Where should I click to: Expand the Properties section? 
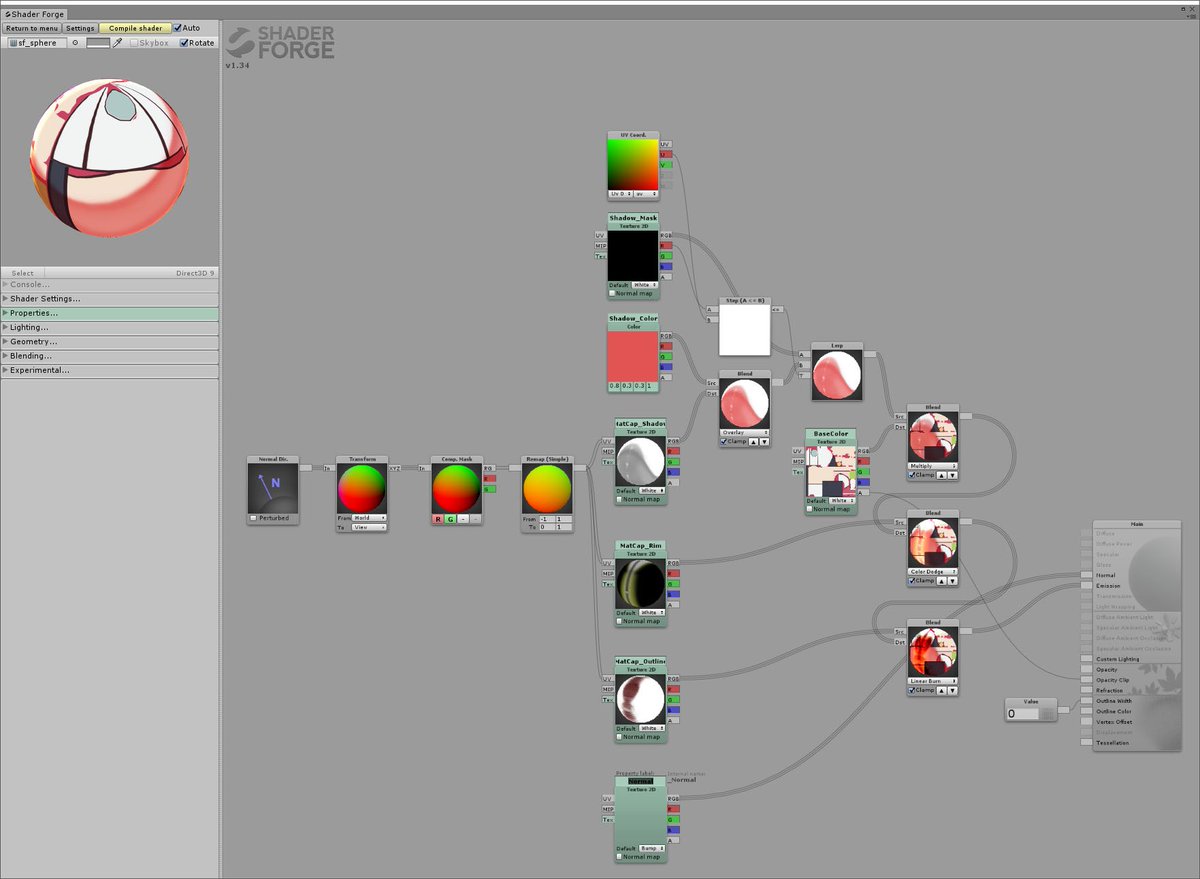click(x=110, y=313)
